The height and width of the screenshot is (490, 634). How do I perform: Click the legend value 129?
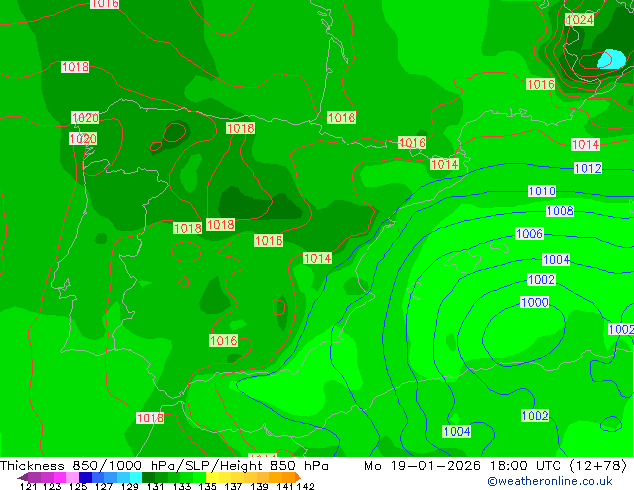tap(130, 486)
